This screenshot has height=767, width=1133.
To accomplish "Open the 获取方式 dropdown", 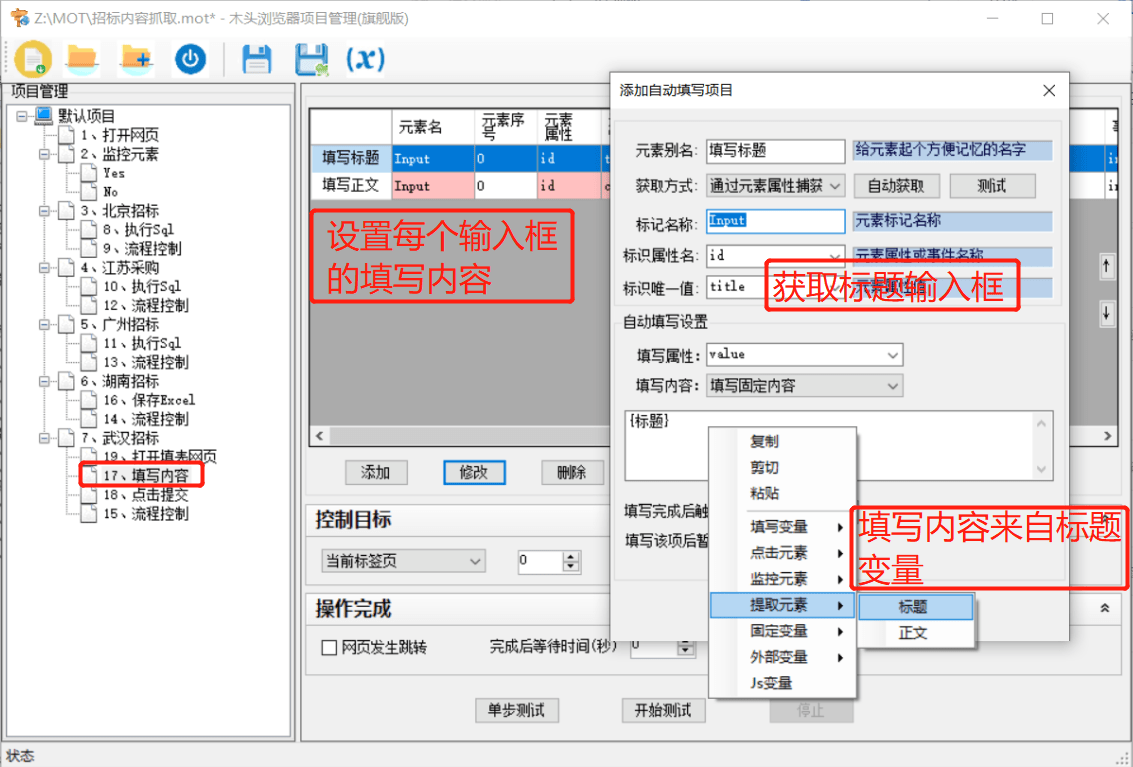I will coord(775,186).
